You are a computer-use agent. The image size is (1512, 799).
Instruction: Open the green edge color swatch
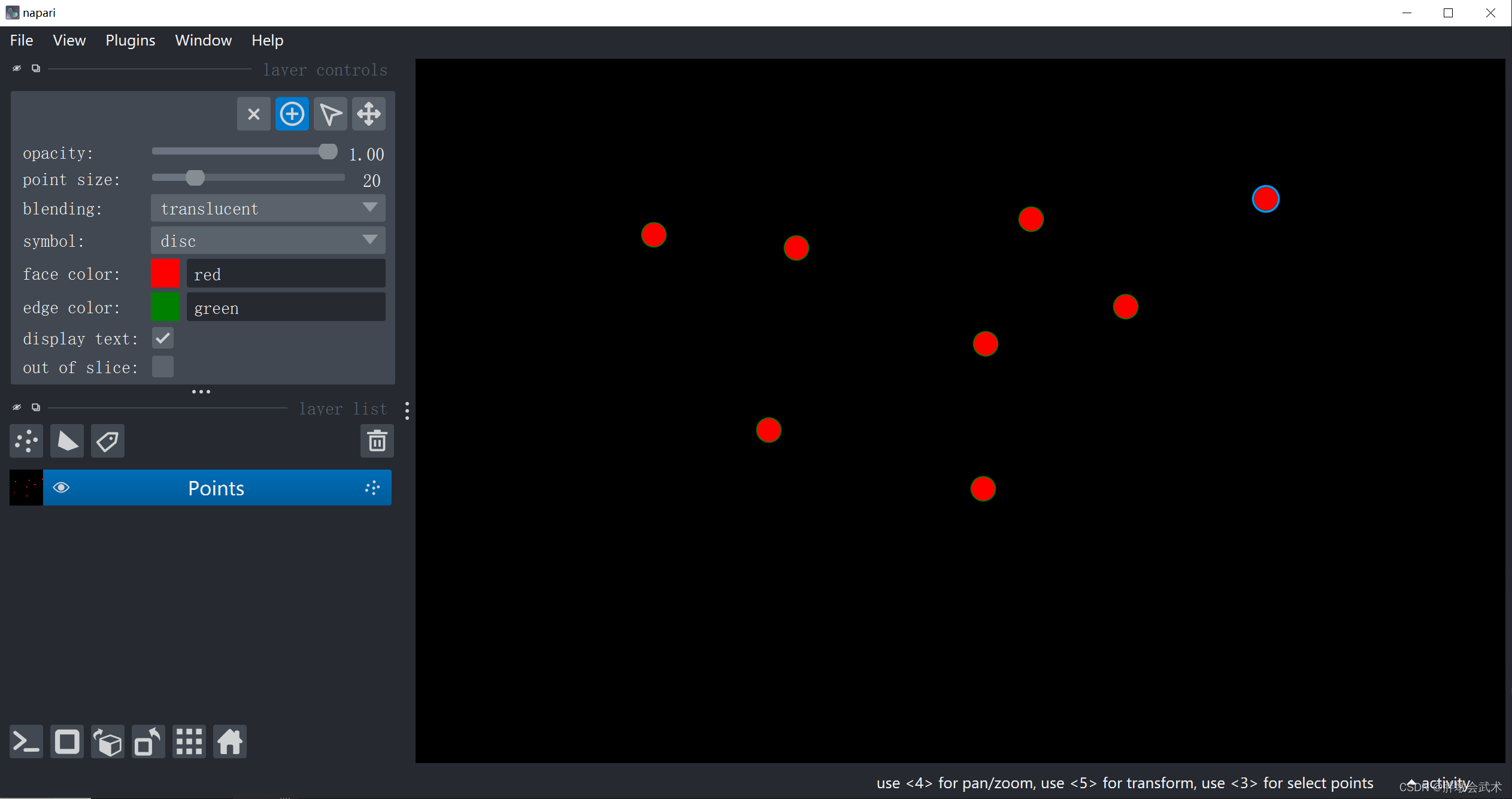[x=165, y=307]
